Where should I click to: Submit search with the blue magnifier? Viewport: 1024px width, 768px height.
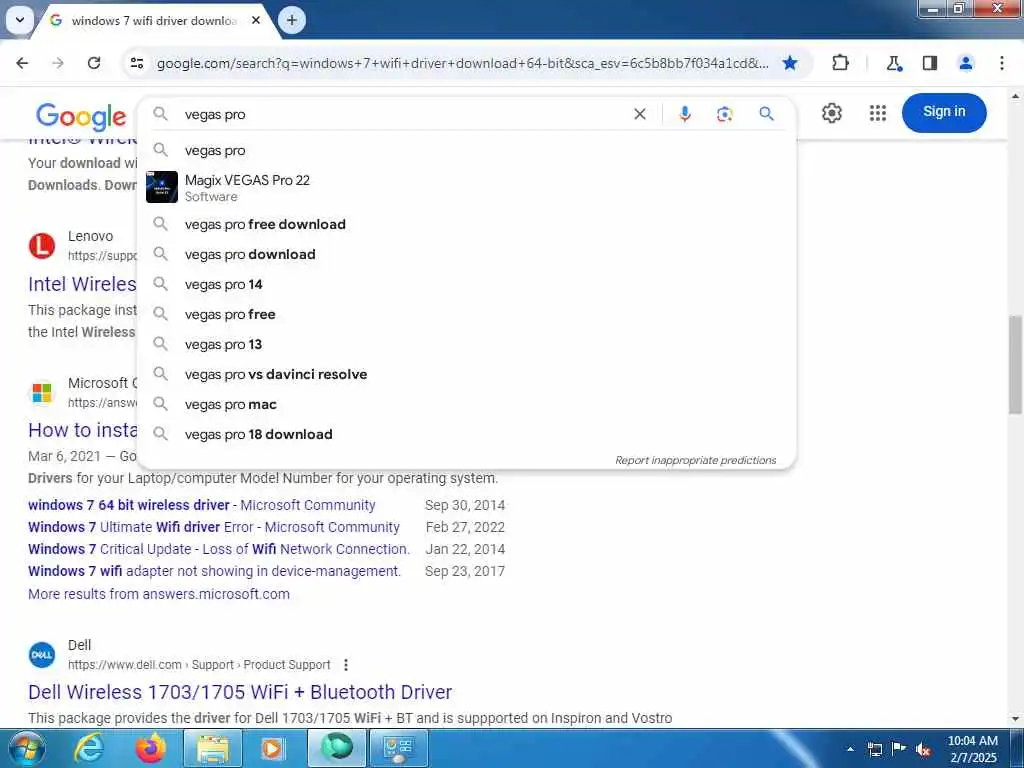(x=767, y=114)
